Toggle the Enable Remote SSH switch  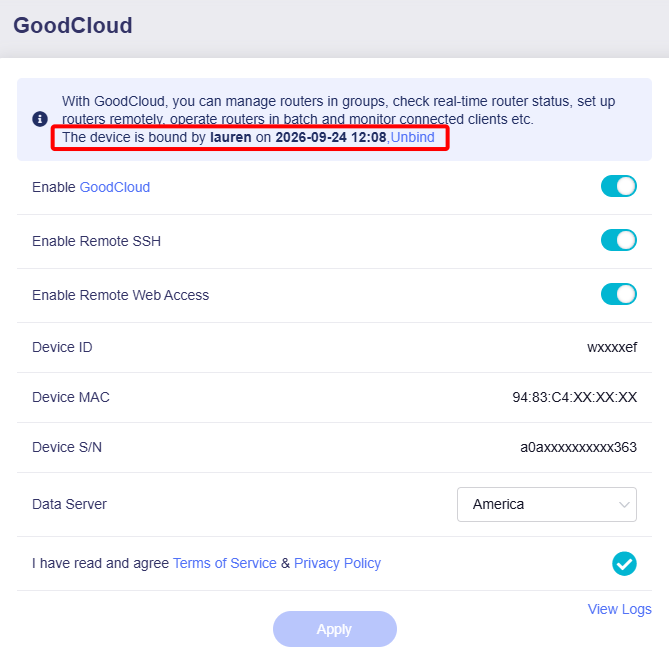click(619, 240)
